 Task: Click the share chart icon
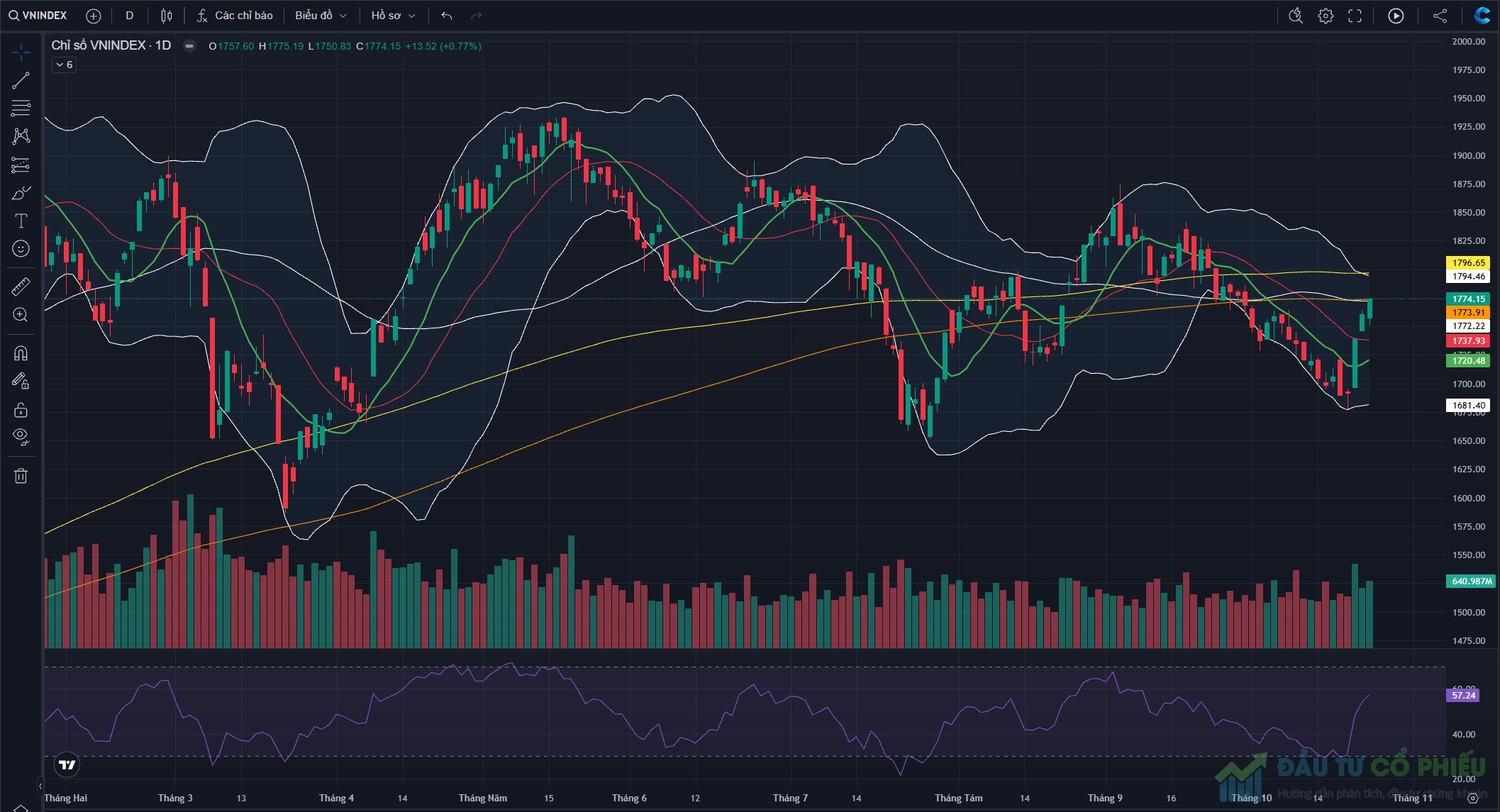pos(1440,16)
